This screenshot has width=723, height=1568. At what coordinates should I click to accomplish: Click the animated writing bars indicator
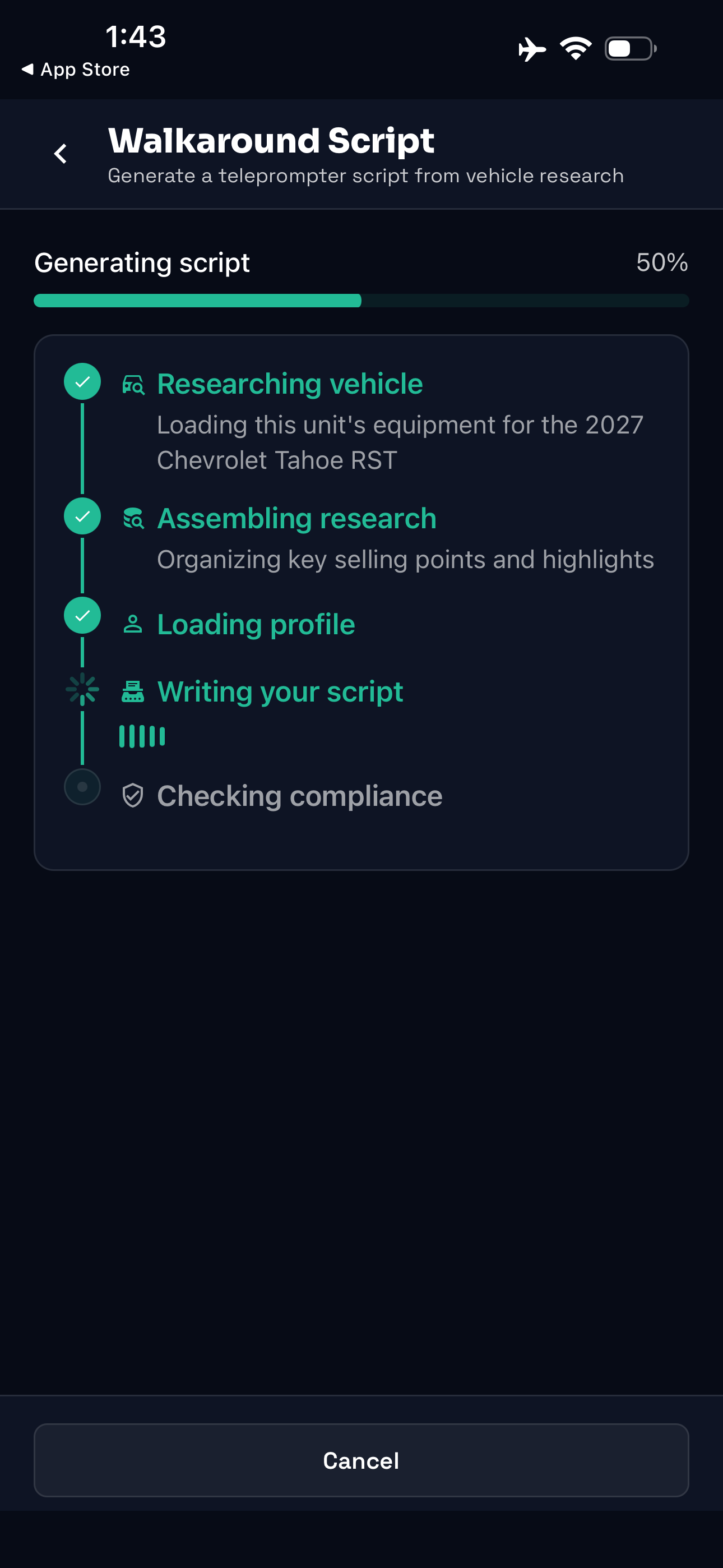pyautogui.click(x=142, y=736)
